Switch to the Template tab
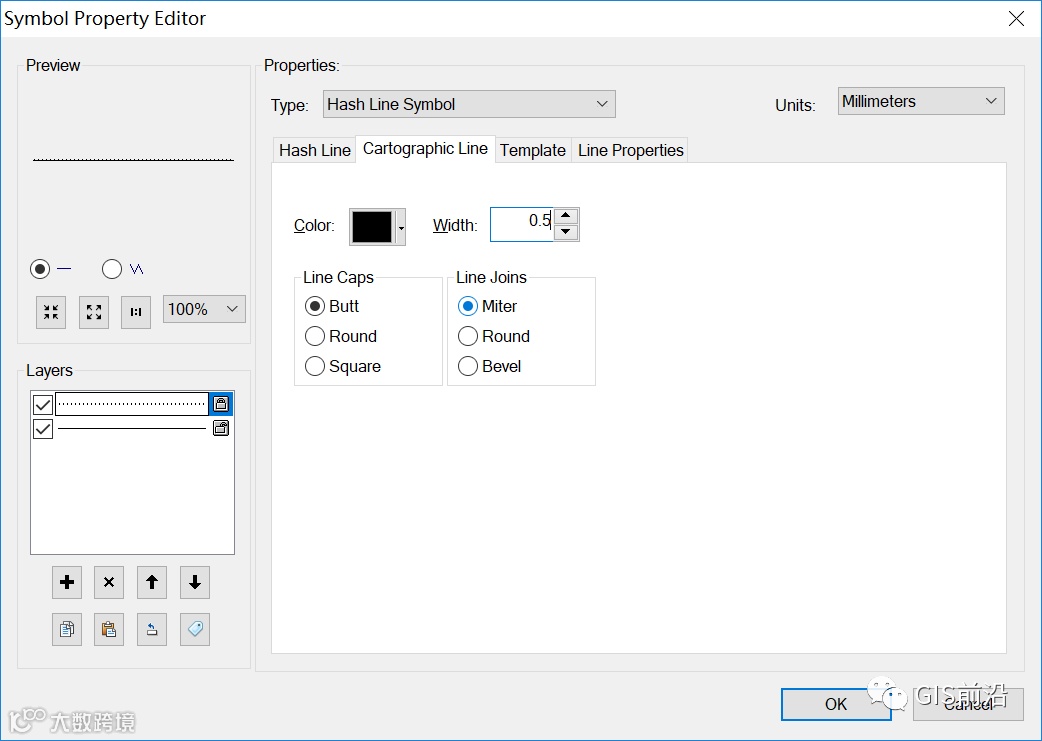The image size is (1042, 741). [x=533, y=150]
